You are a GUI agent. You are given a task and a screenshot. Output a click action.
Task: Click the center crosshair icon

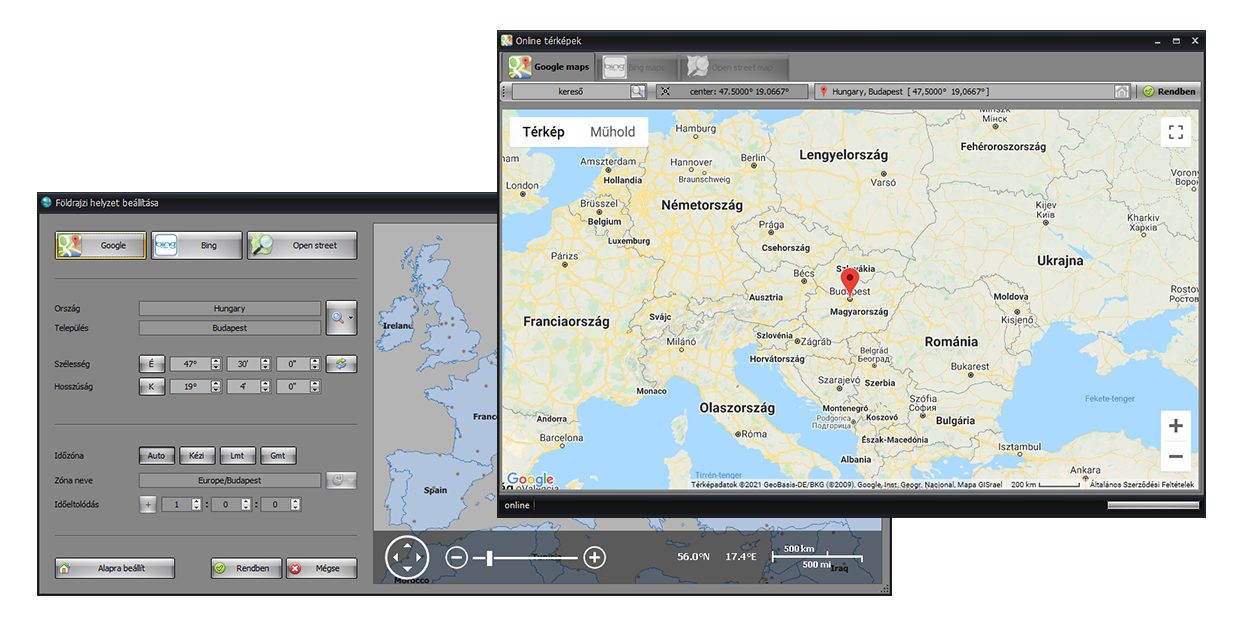[x=664, y=91]
